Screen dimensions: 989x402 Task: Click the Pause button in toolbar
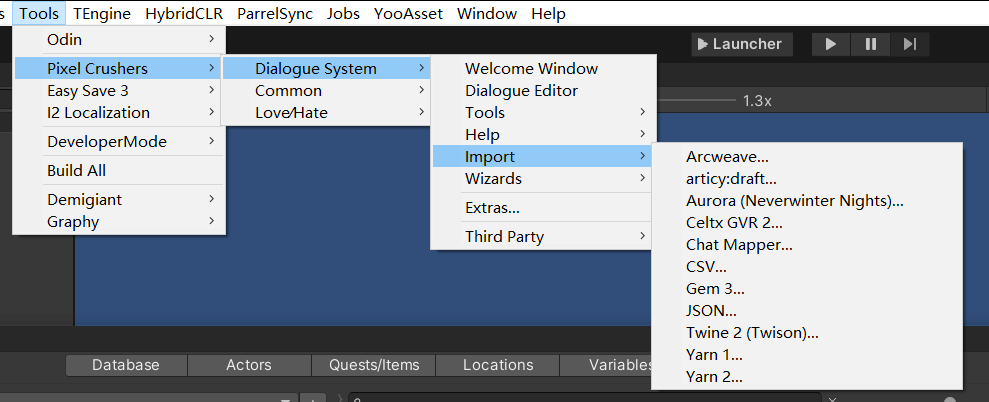pyautogui.click(x=870, y=44)
